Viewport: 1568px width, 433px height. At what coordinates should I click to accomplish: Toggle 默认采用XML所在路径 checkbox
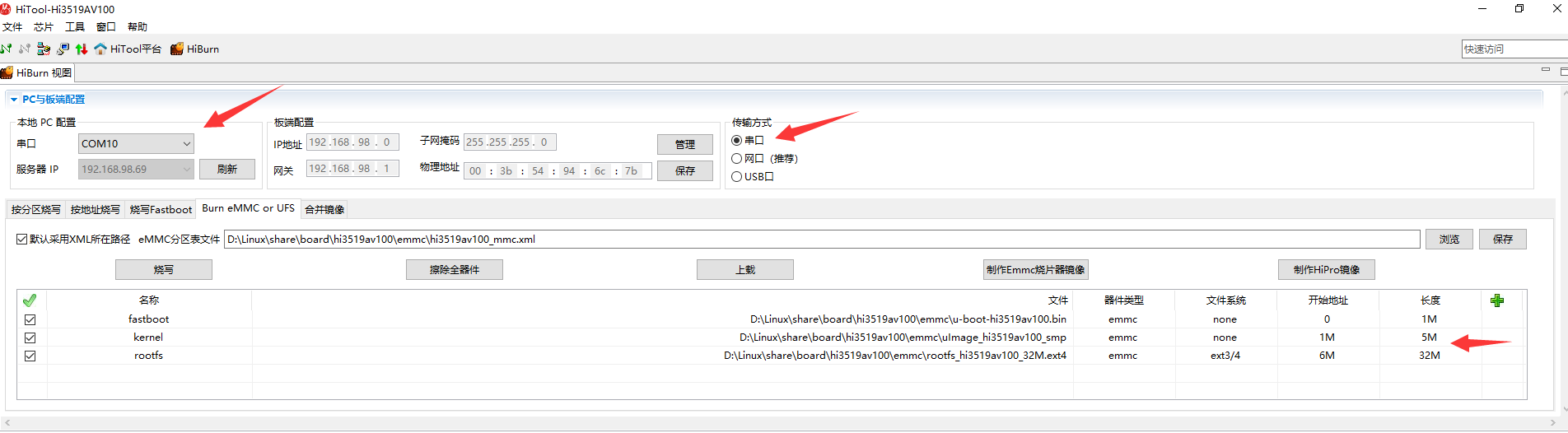pos(21,240)
